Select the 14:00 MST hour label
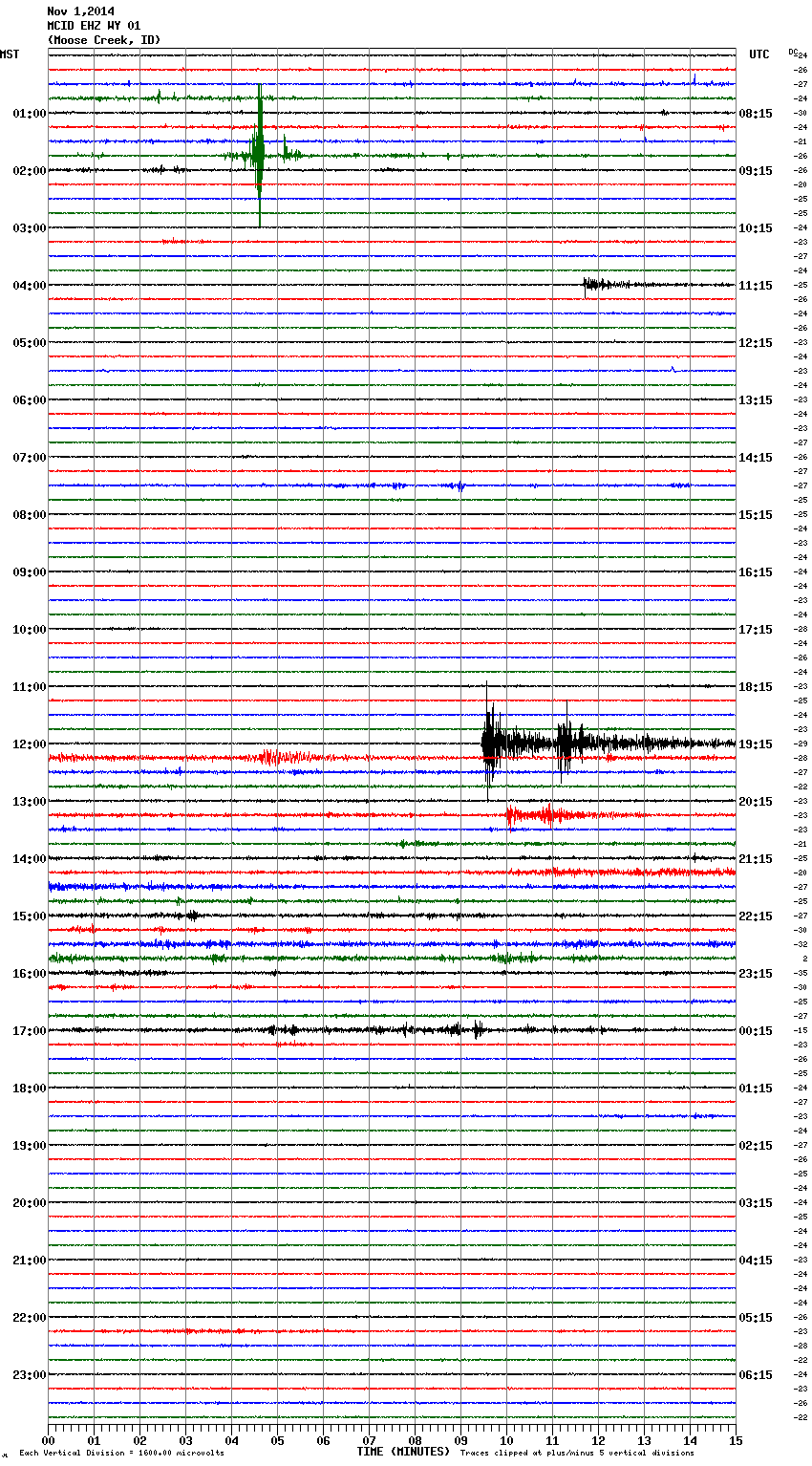This screenshot has width=812, height=1466. pyautogui.click(x=30, y=858)
